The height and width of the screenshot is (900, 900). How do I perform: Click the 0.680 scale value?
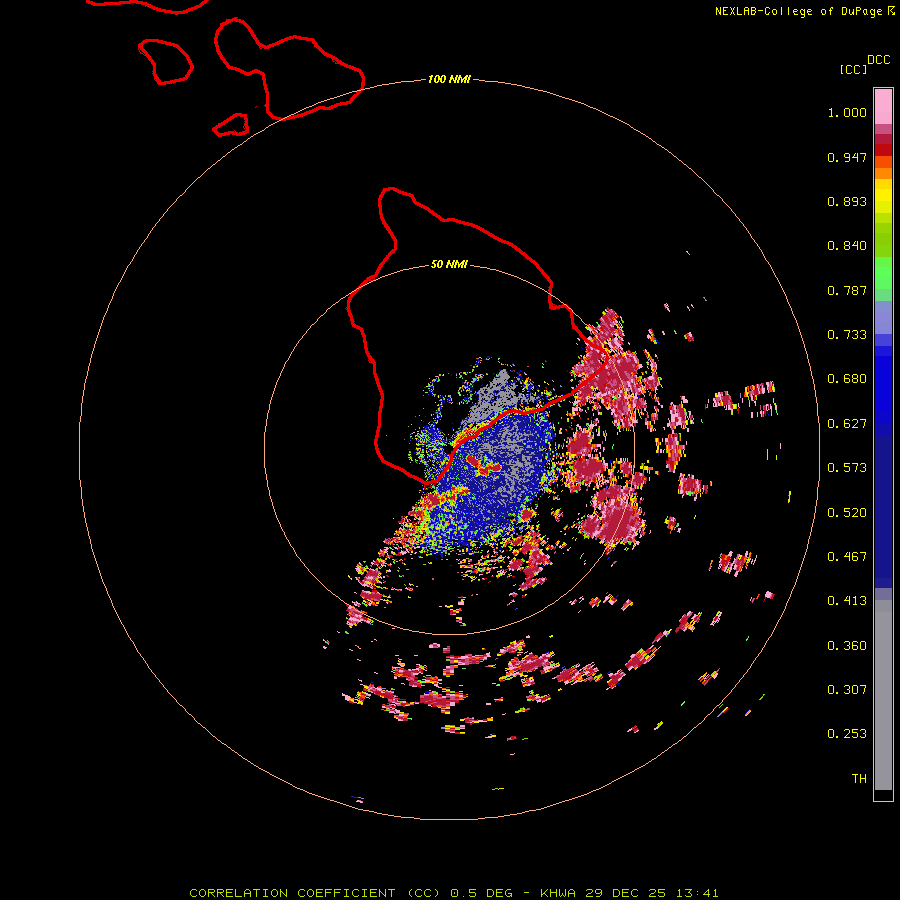(847, 379)
